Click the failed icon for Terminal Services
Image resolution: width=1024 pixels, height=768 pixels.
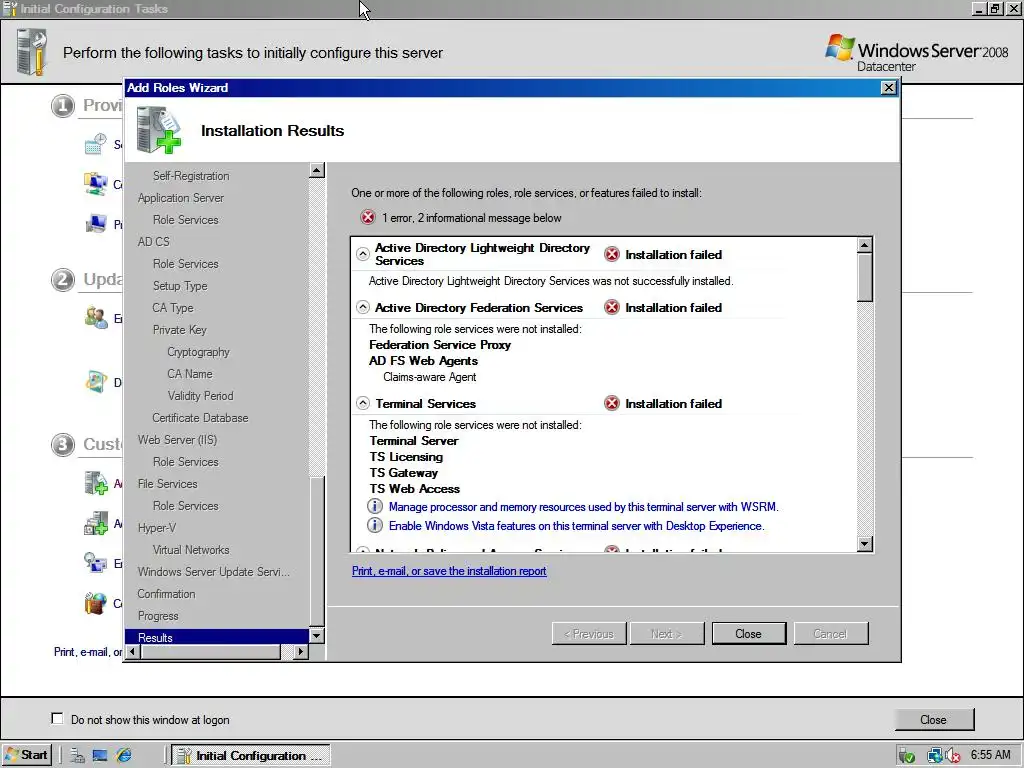611,403
